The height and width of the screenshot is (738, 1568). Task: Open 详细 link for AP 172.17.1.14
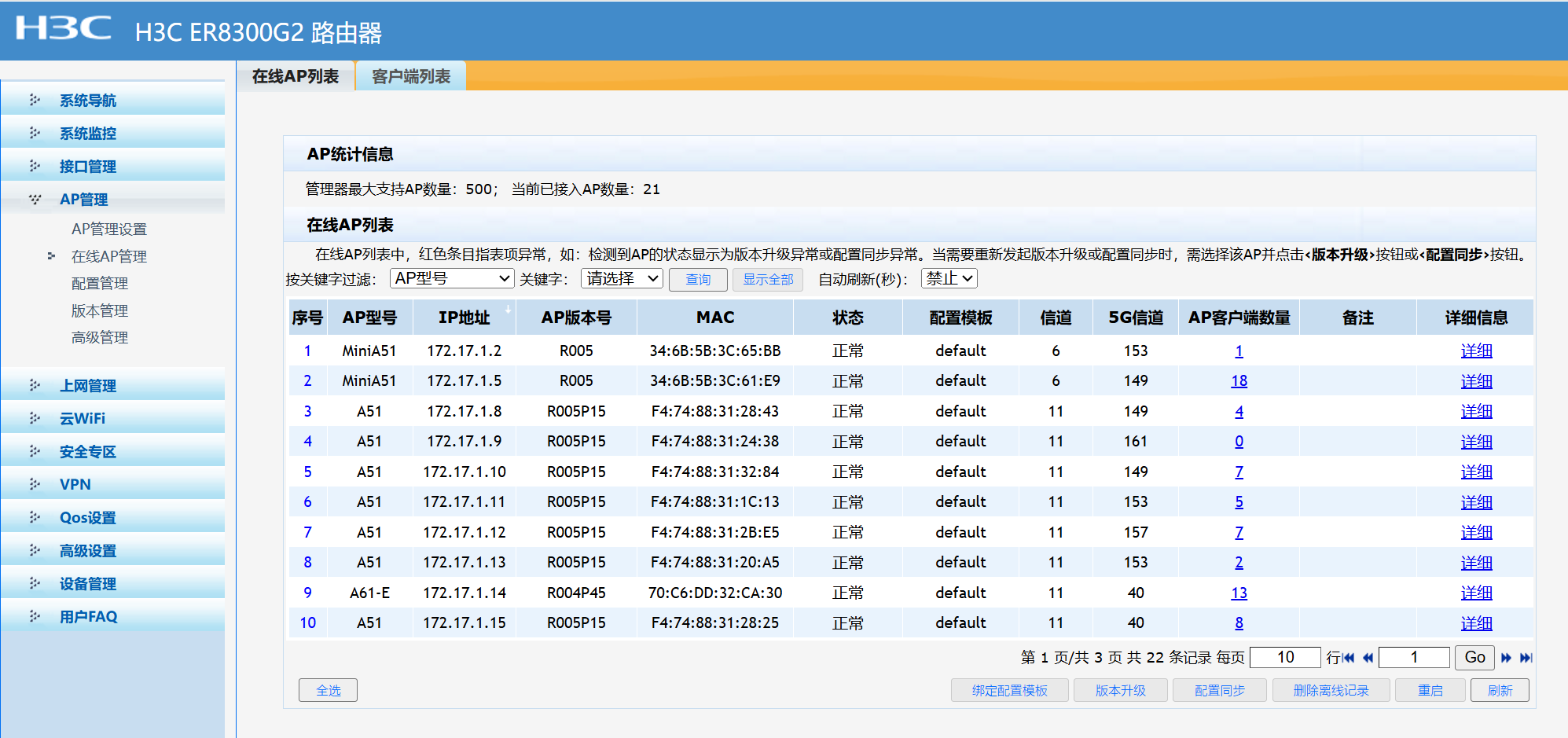pos(1475,593)
